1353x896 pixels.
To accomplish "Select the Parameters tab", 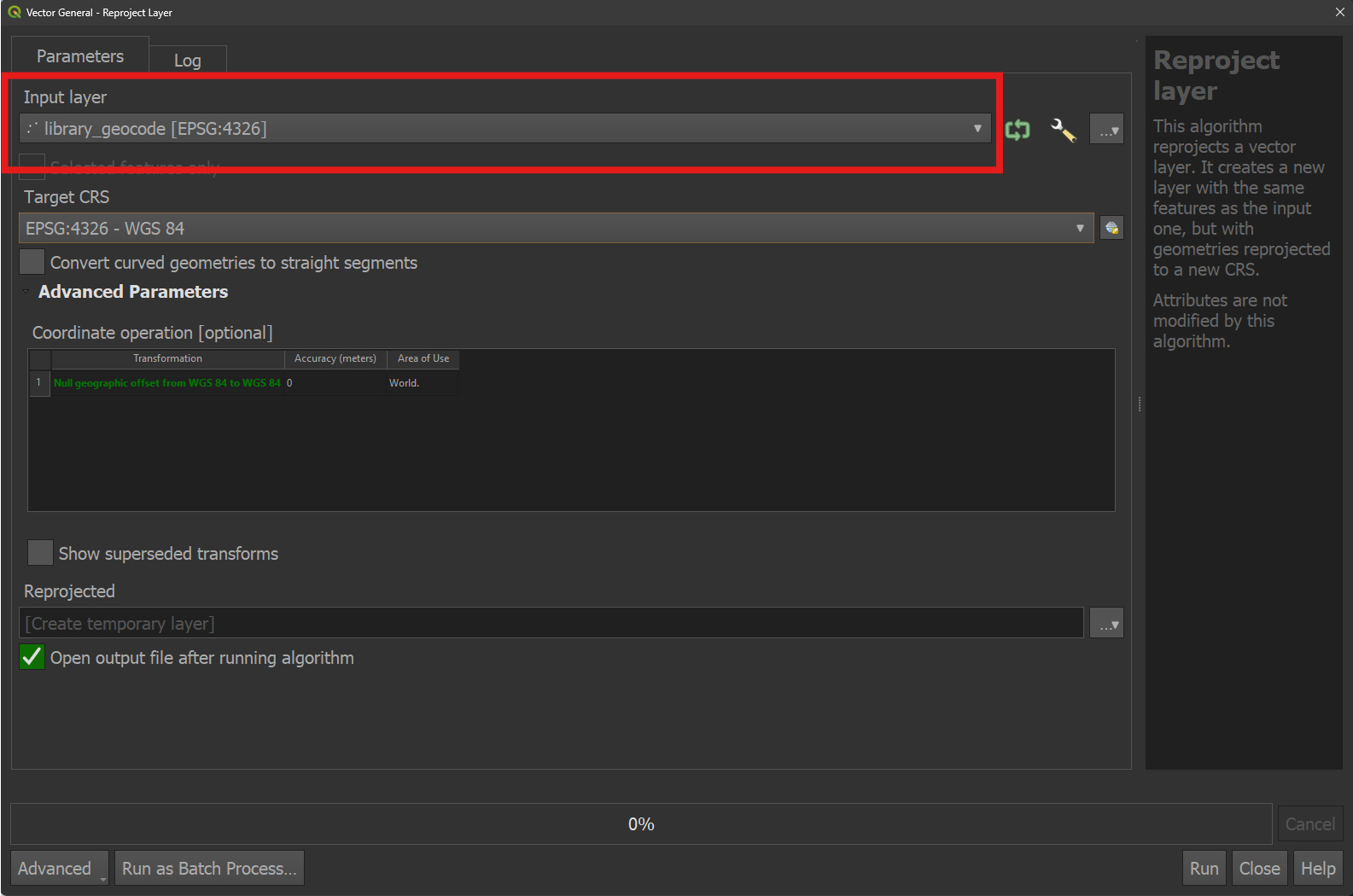I will 80,56.
